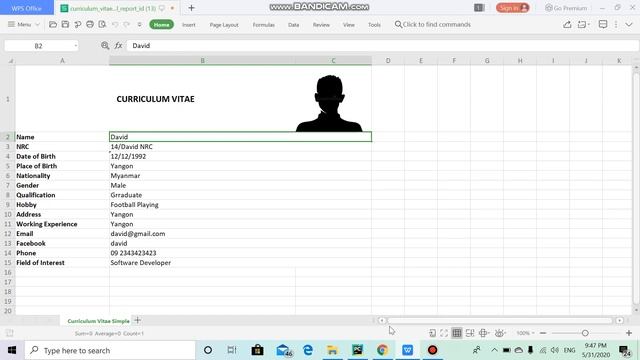
Task: Click the formula bar zoom magnifier icon
Action: pyautogui.click(x=105, y=45)
